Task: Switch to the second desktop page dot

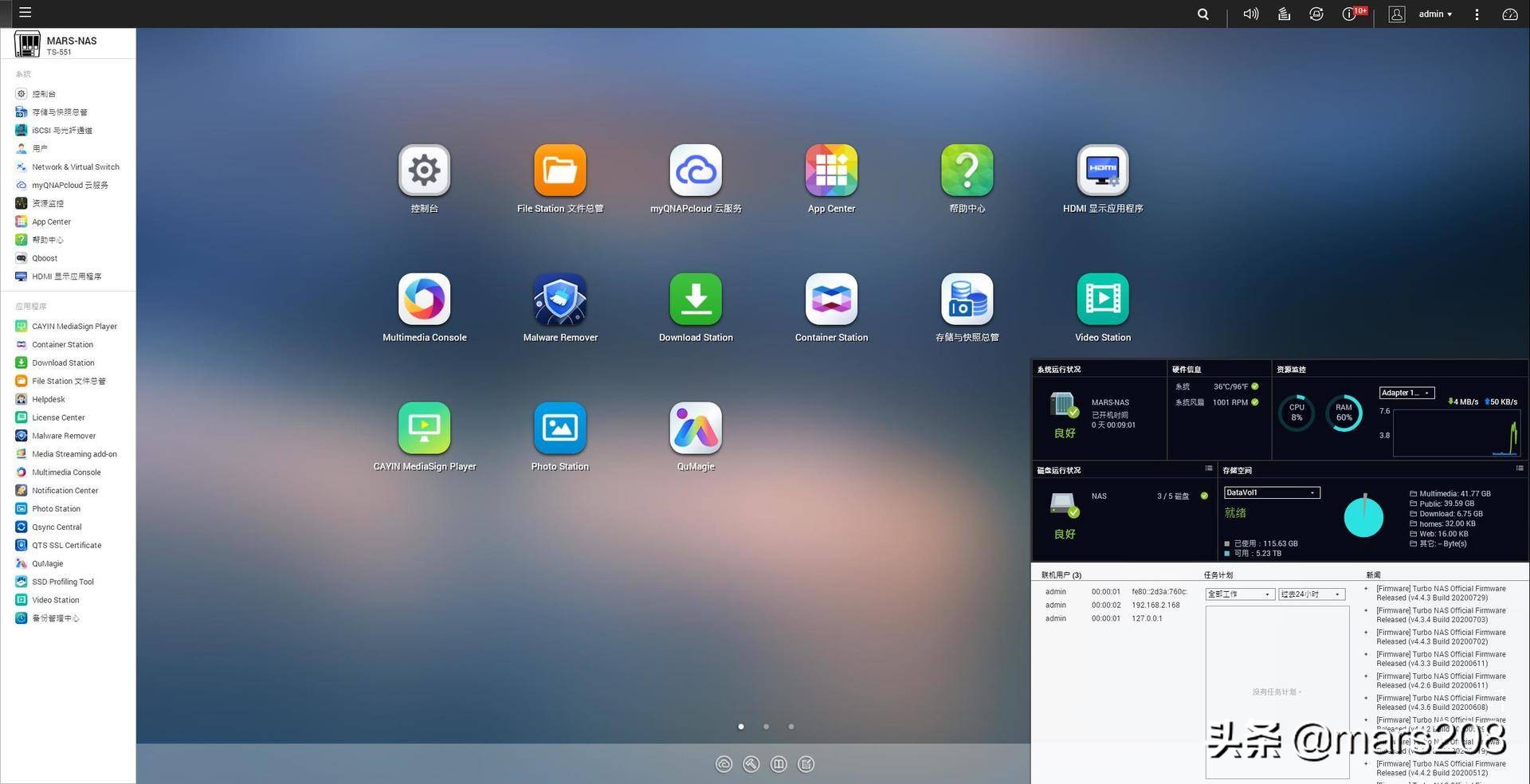Action: click(766, 727)
